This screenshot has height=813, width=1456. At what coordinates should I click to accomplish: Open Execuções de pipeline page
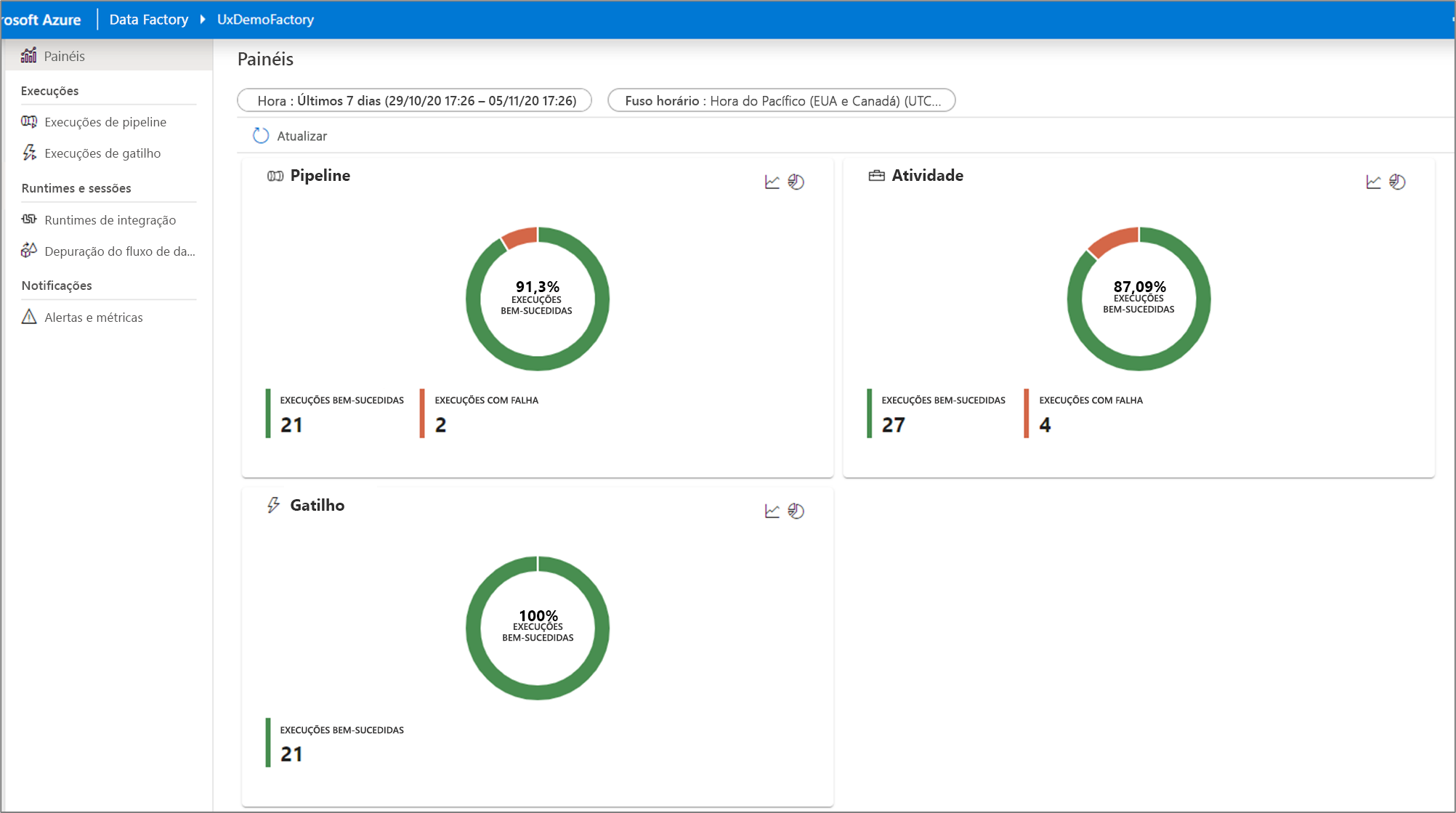pyautogui.click(x=105, y=121)
